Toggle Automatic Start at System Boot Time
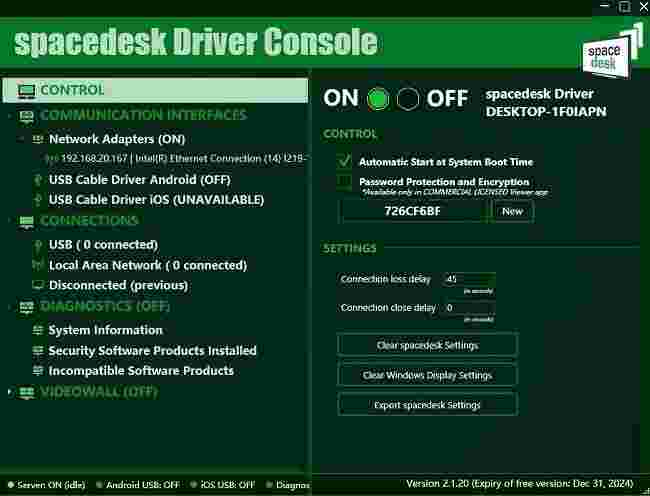The width and height of the screenshot is (650, 496). coord(344,161)
